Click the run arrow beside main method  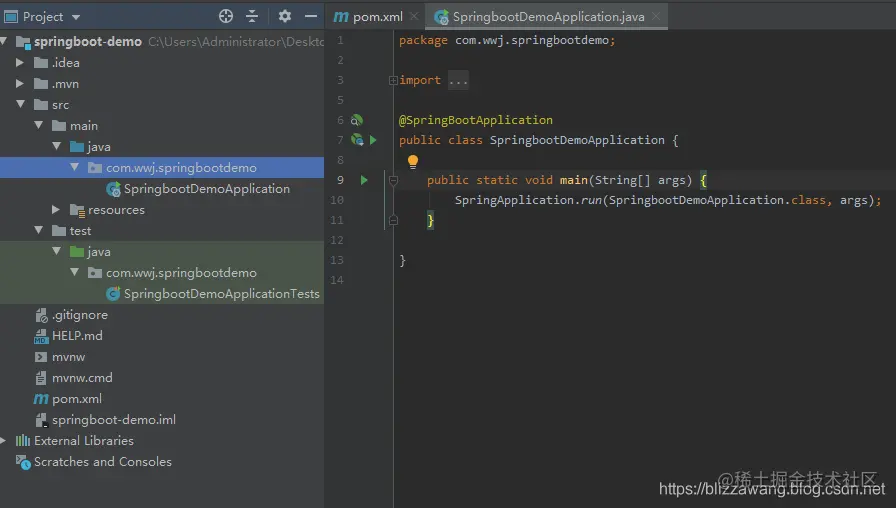point(364,180)
